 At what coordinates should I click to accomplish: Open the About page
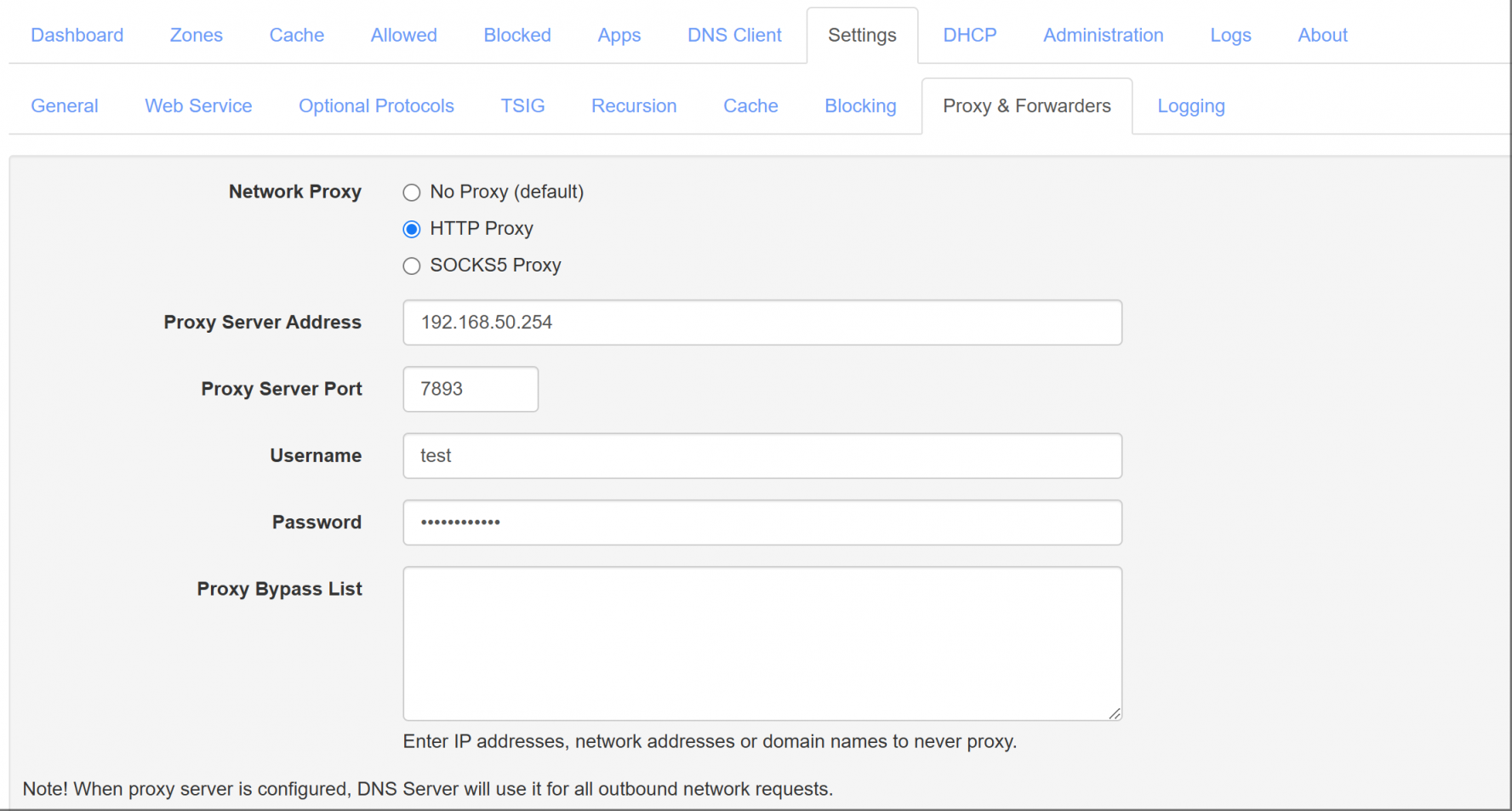point(1321,35)
